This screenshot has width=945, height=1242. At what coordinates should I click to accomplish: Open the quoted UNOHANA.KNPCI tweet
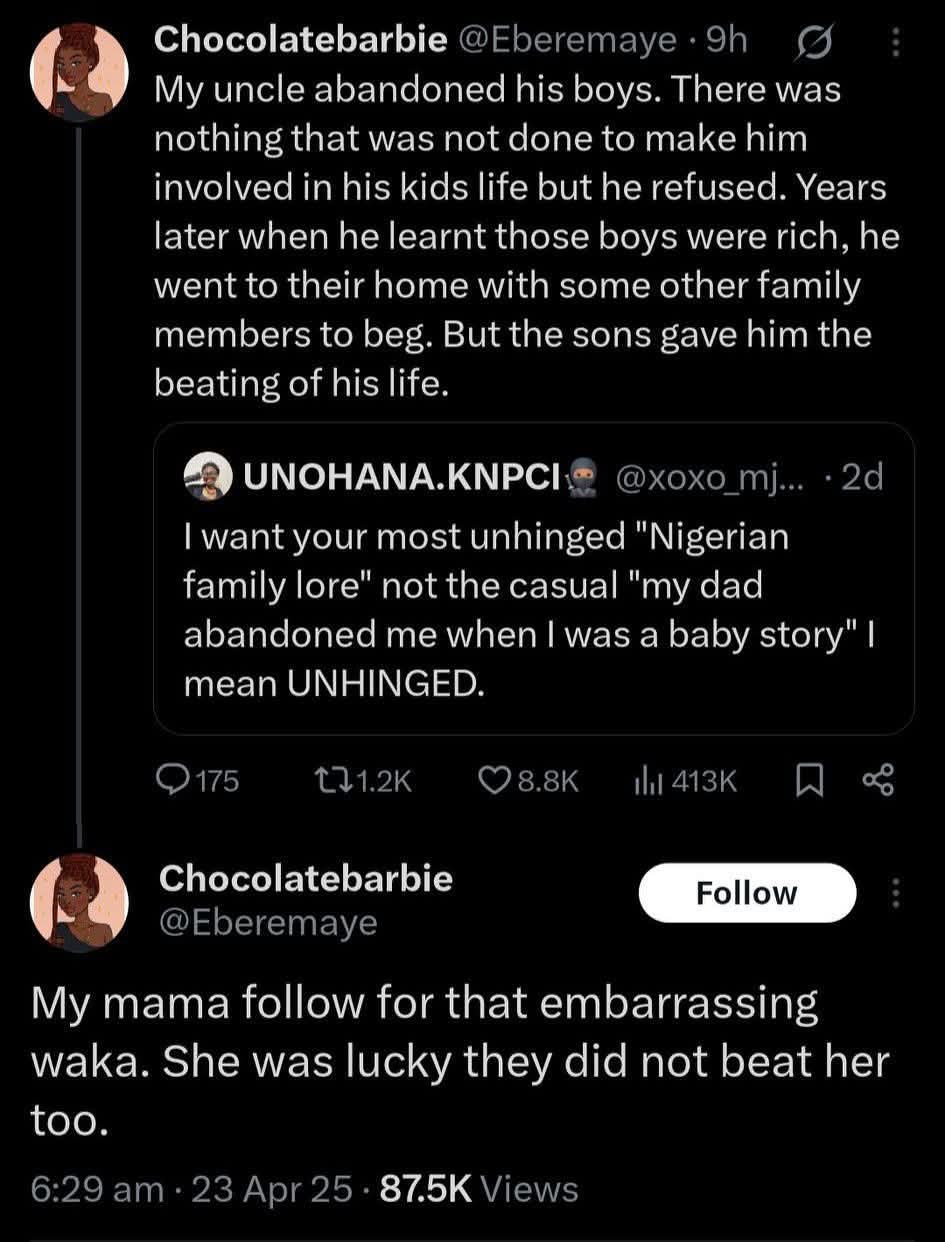pos(533,610)
